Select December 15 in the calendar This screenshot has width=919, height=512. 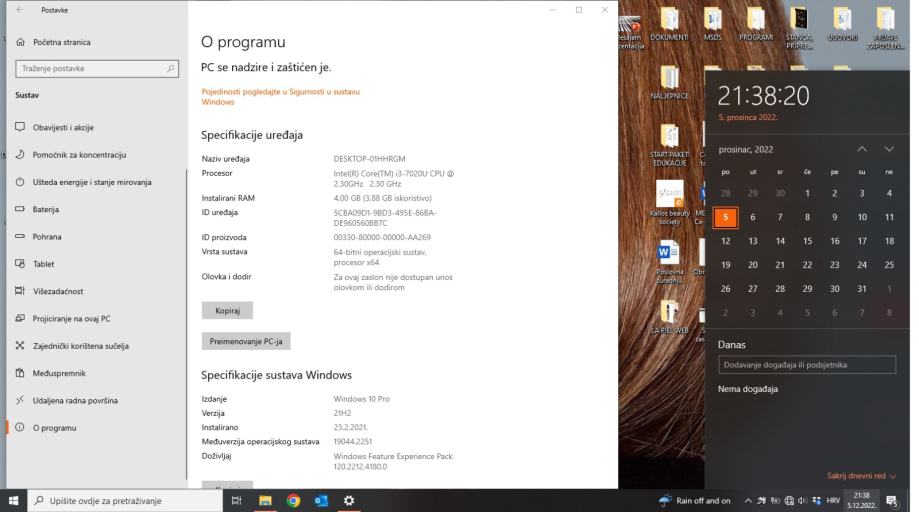coord(808,241)
